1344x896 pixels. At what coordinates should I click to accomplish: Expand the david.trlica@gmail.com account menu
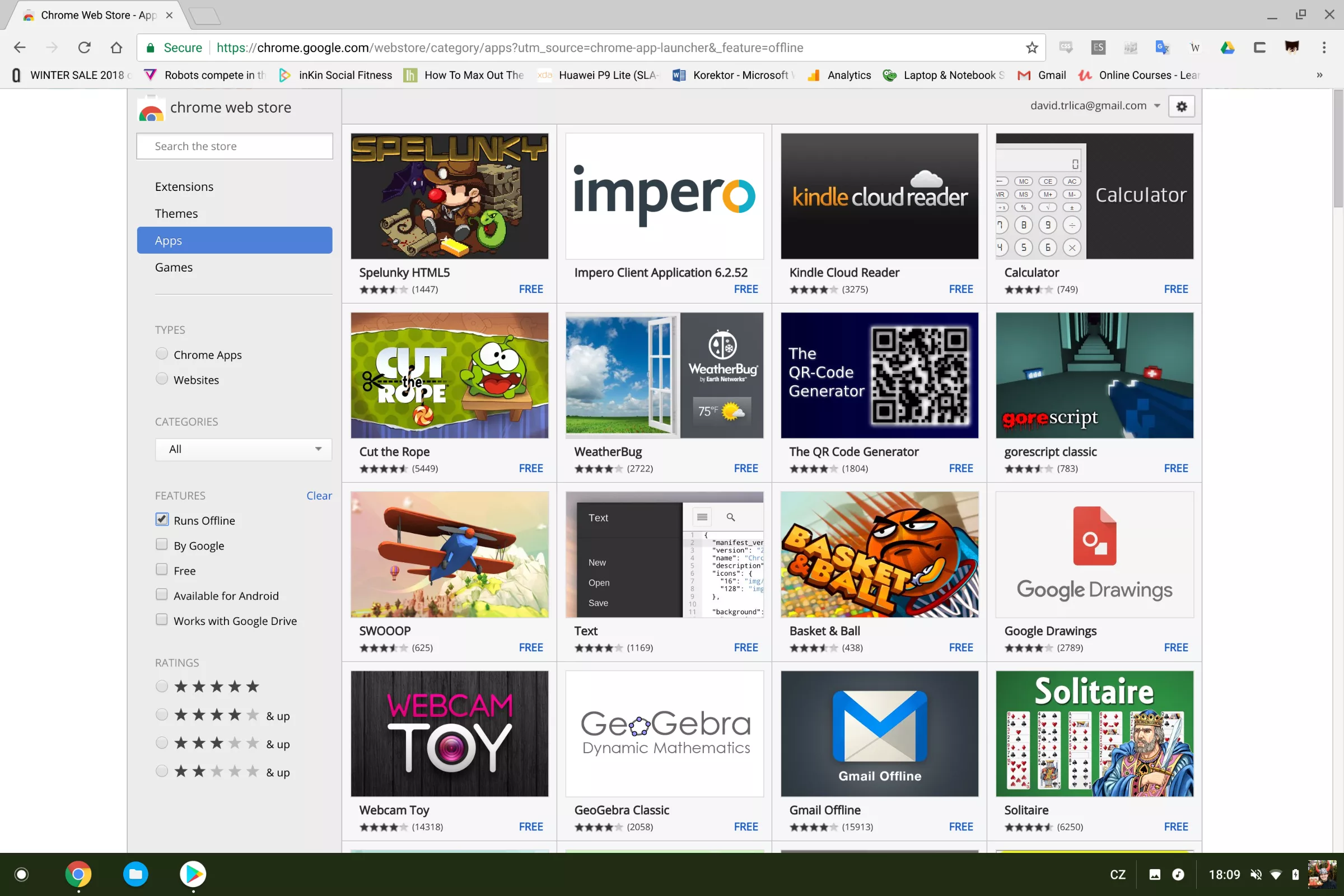click(1095, 106)
